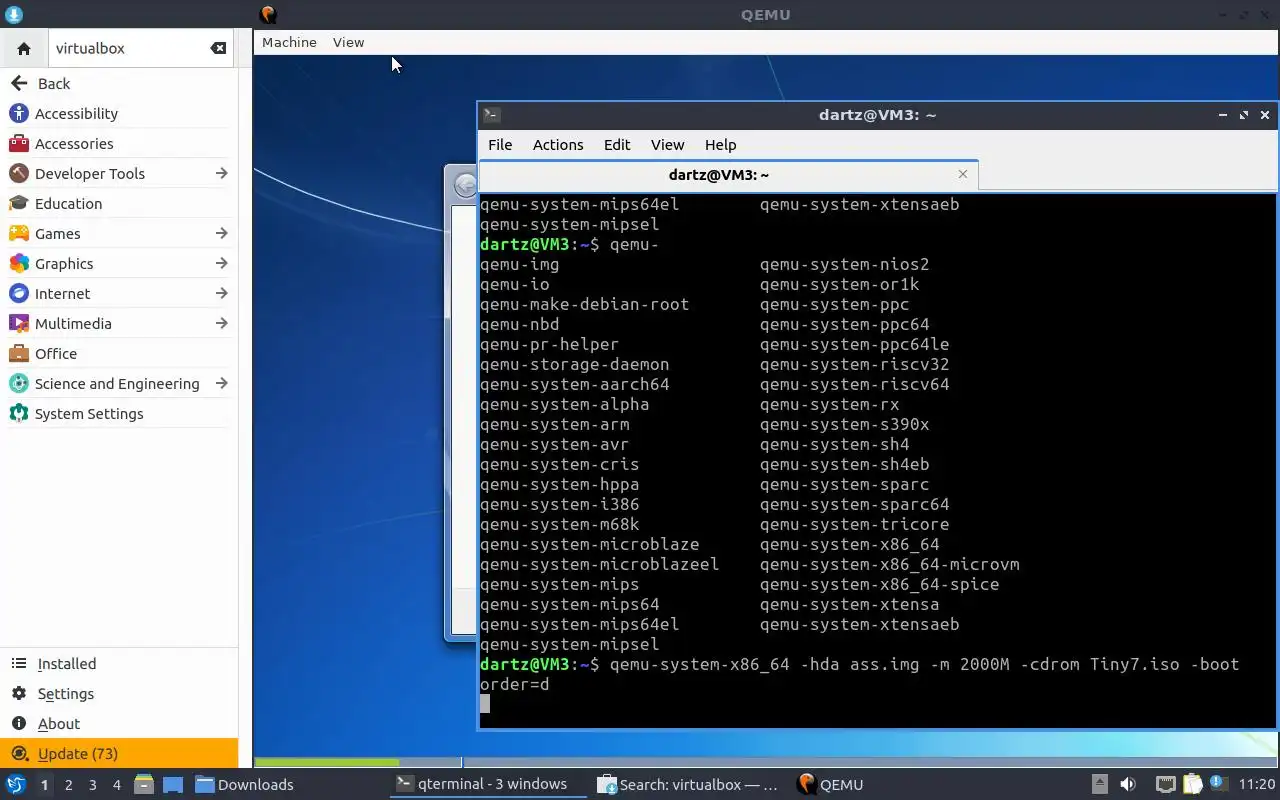The height and width of the screenshot is (800, 1280).
Task: Open the About entry in sidebar
Action: click(x=119, y=723)
